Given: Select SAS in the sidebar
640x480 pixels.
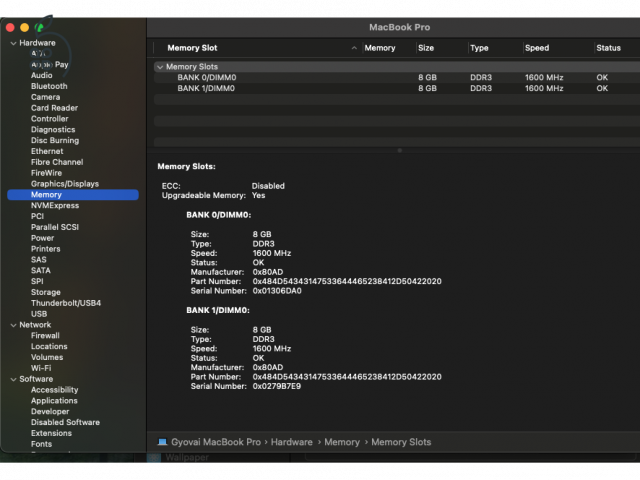Looking at the screenshot, I should [39, 260].
